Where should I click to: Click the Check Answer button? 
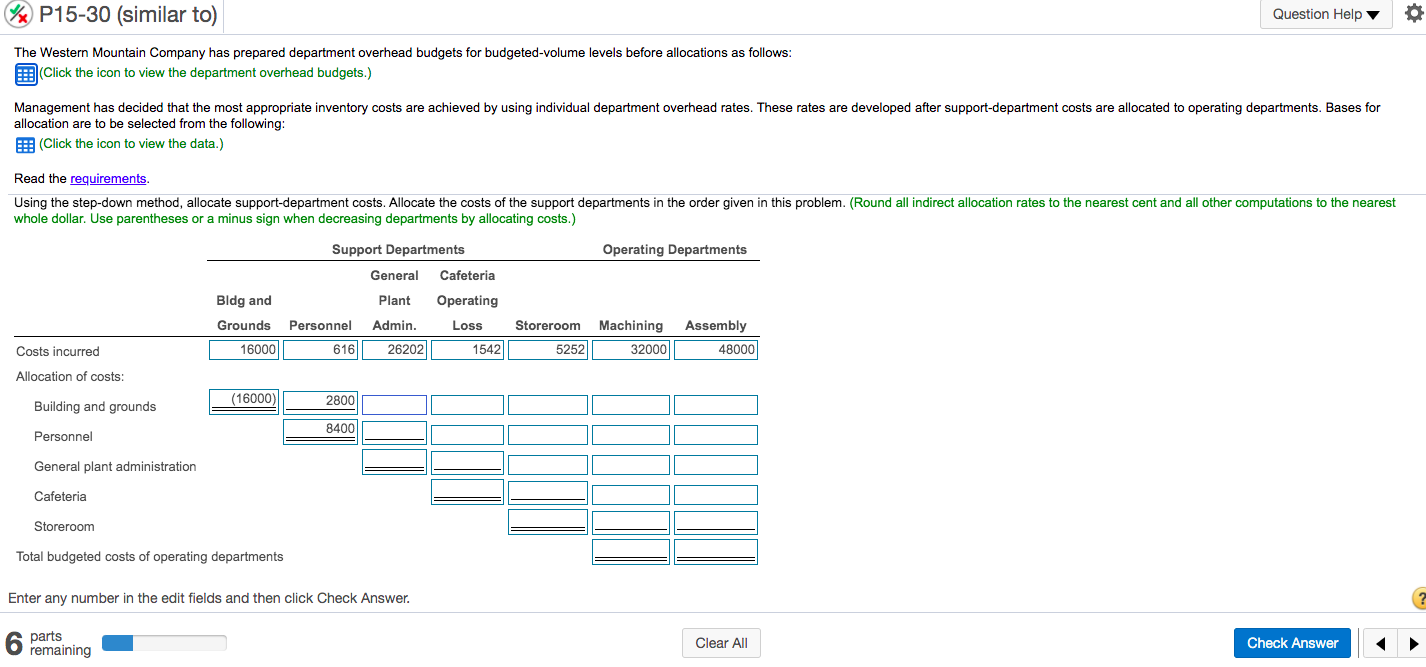coord(1292,643)
